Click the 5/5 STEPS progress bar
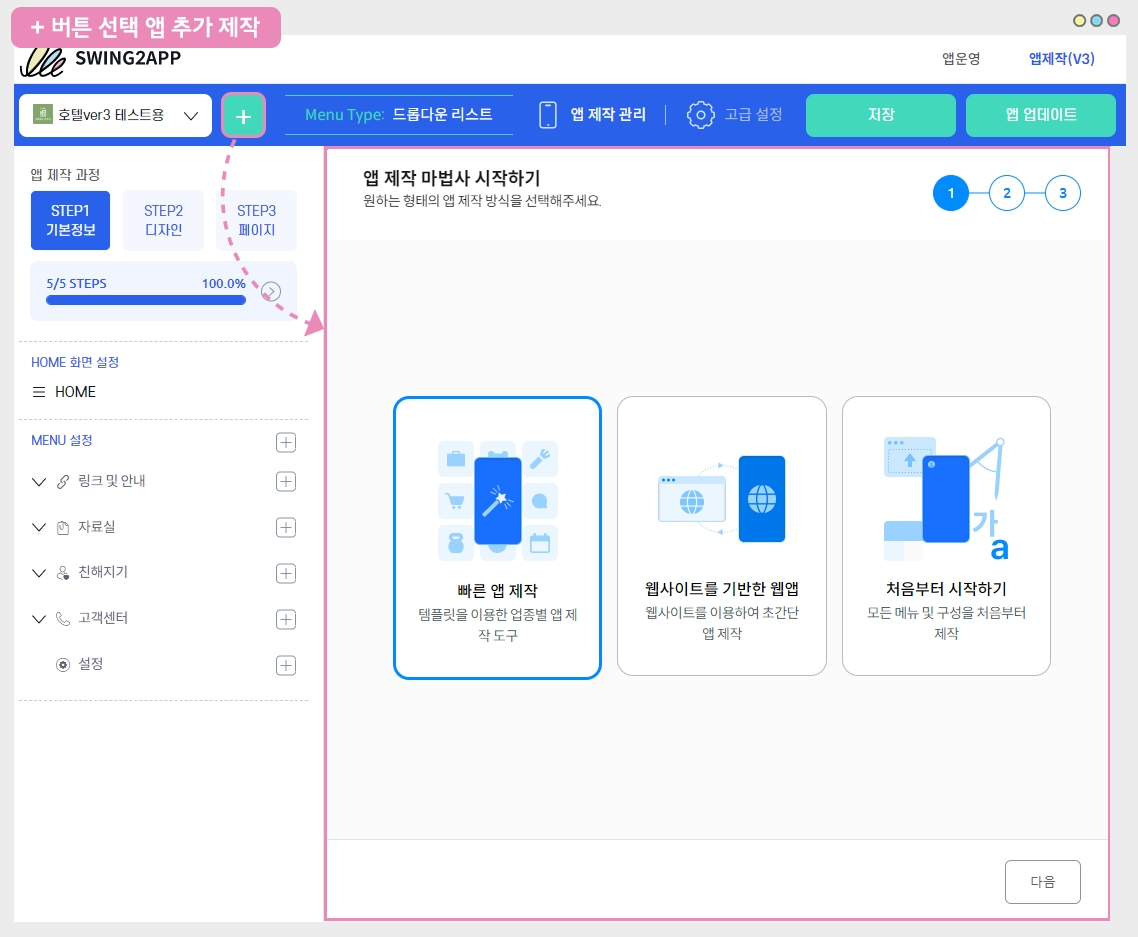 [146, 300]
